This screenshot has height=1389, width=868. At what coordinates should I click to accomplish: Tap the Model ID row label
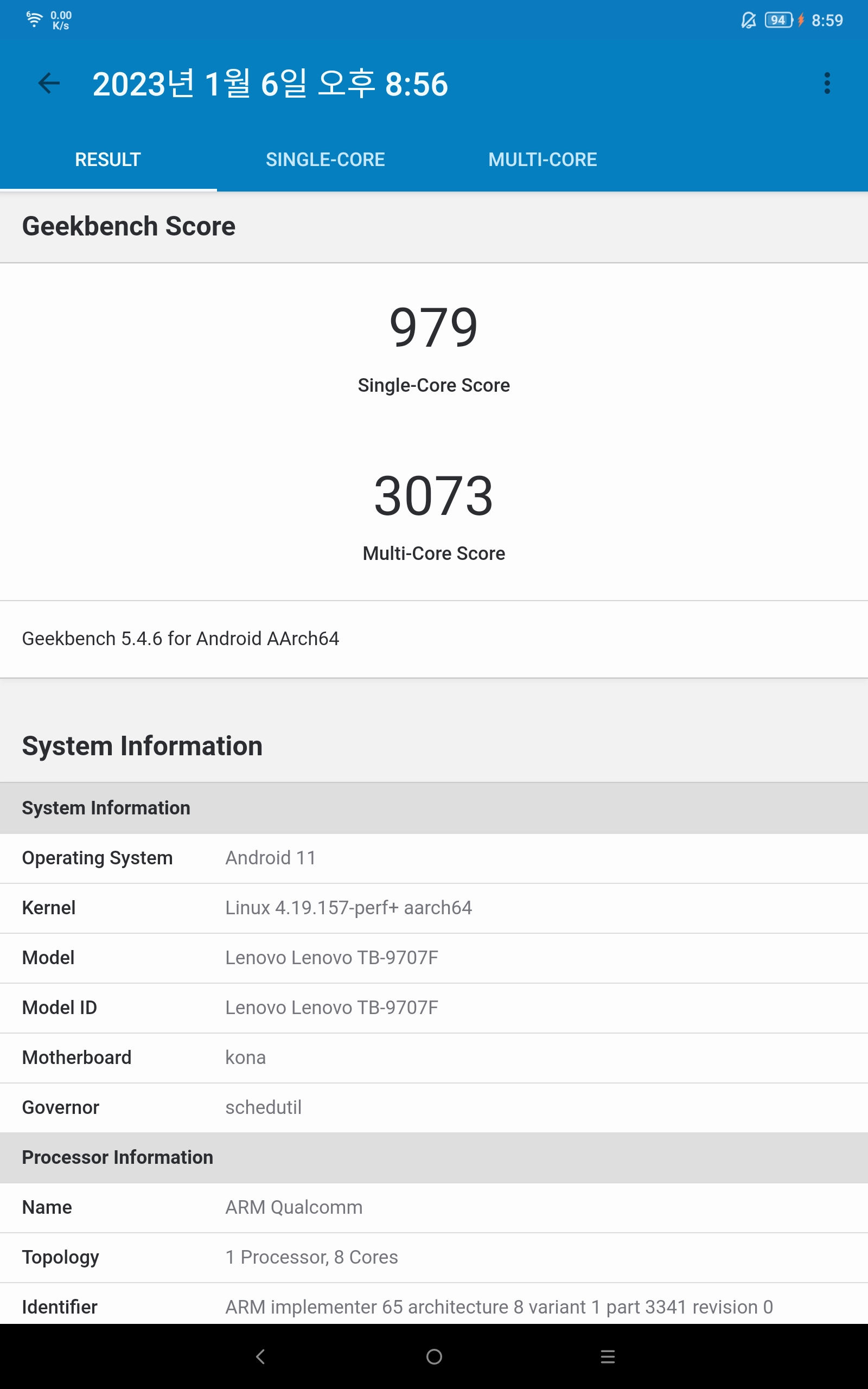(x=60, y=1008)
